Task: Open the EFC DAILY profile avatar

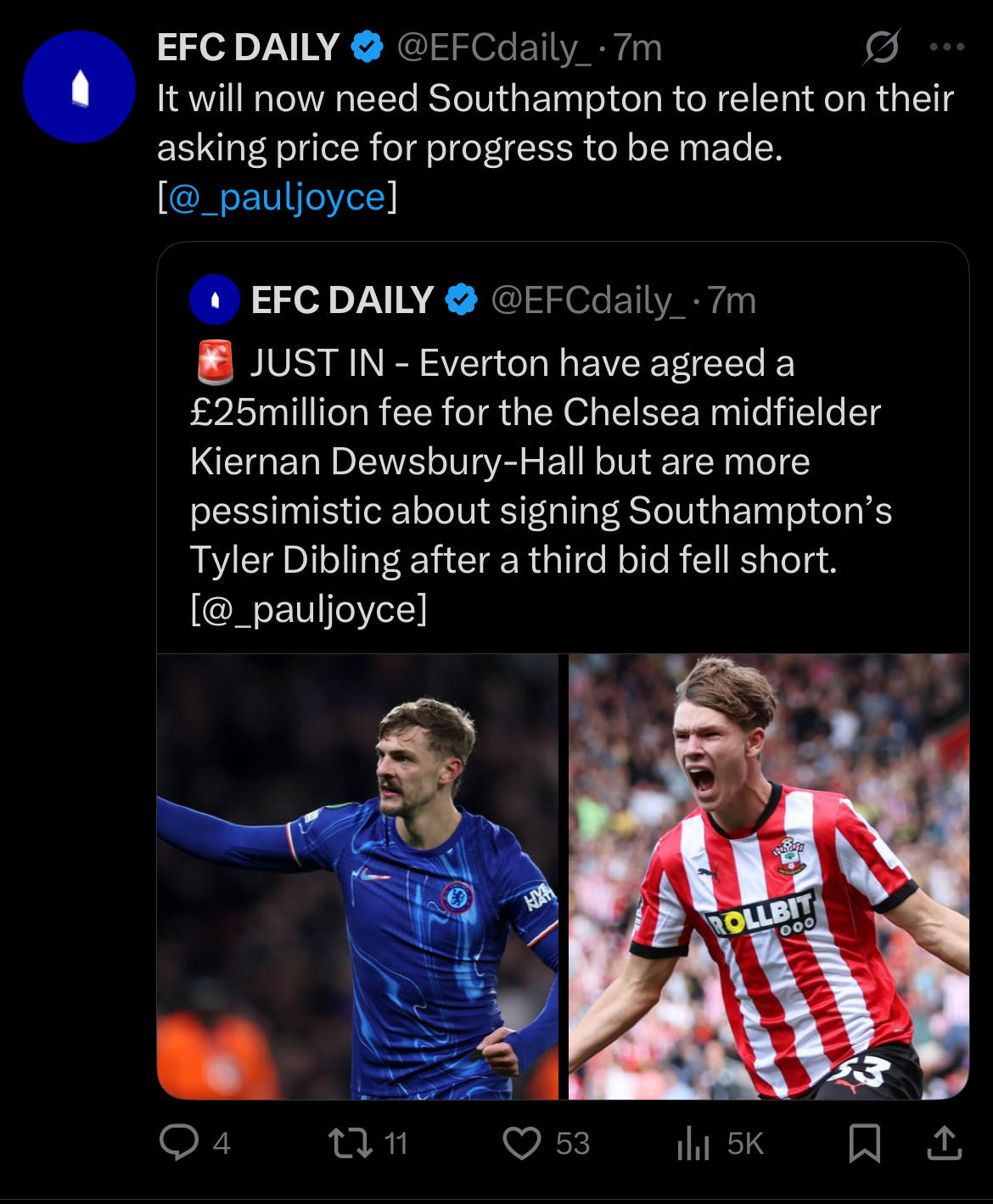Action: pyautogui.click(x=79, y=87)
